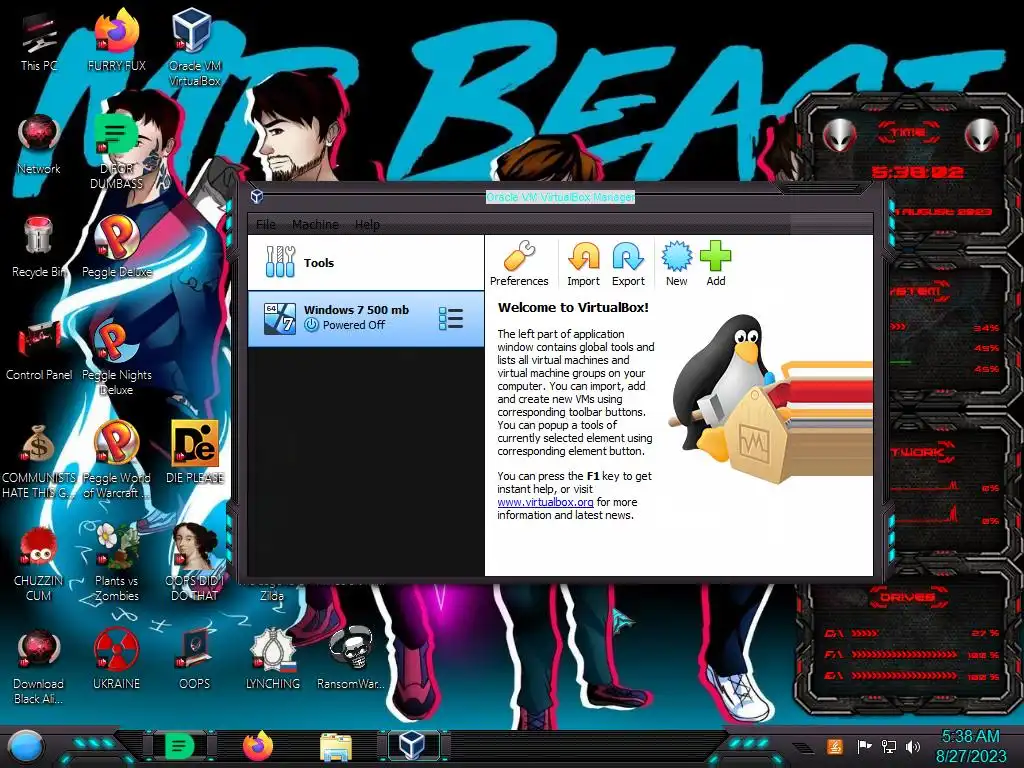Follow the www.virtualbox.org link

pos(545,502)
